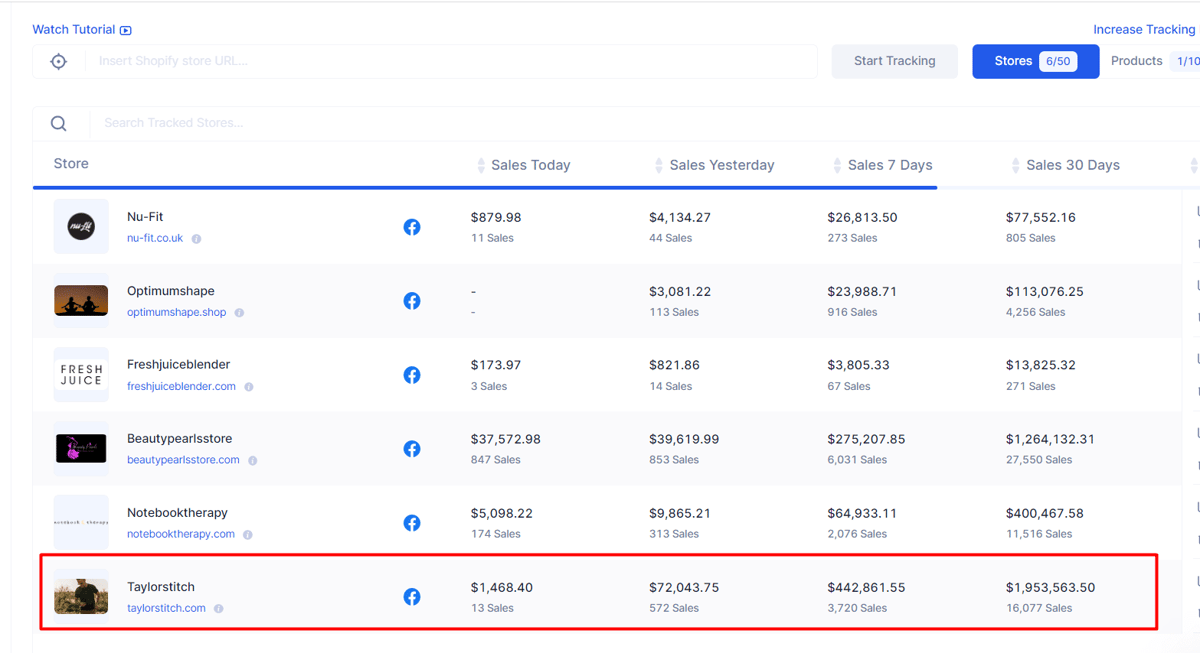
Task: Click the 27,550 Sales count
Action: pyautogui.click(x=1039, y=460)
